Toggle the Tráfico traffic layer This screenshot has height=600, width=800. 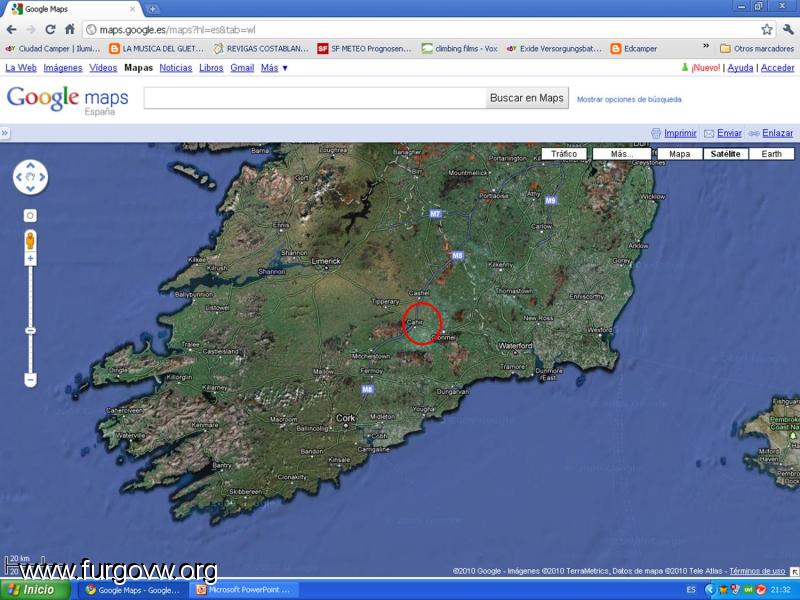(x=564, y=154)
